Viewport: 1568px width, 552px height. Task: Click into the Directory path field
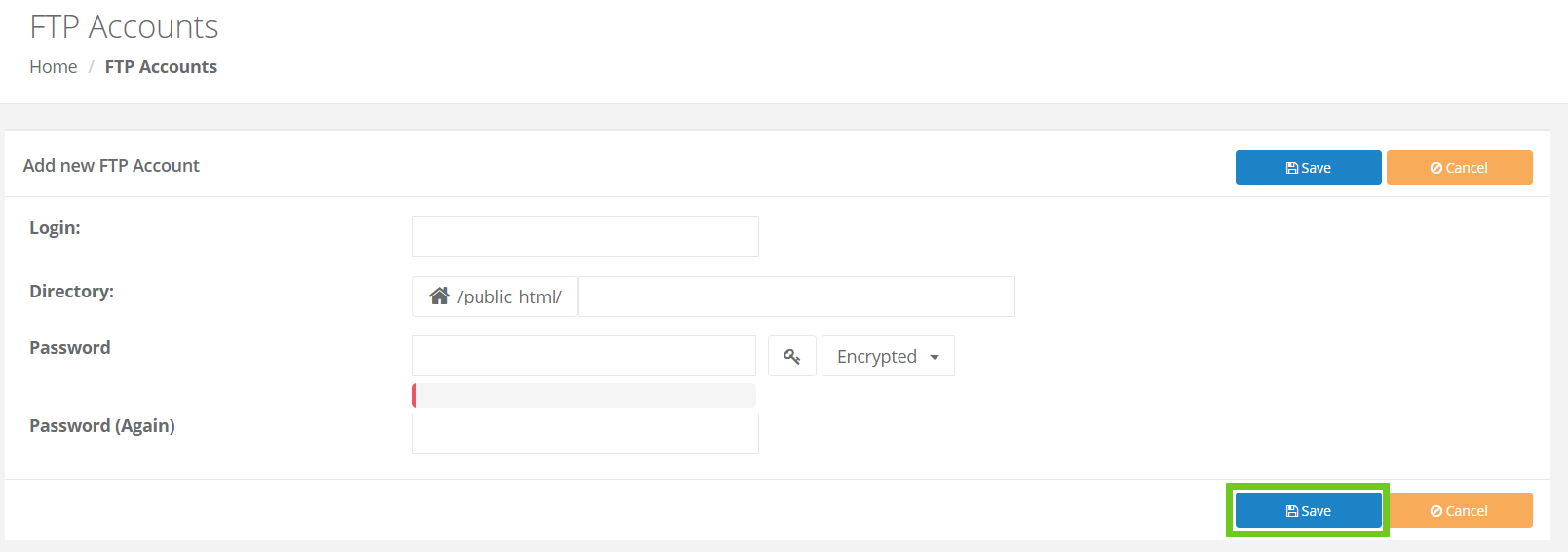(796, 296)
